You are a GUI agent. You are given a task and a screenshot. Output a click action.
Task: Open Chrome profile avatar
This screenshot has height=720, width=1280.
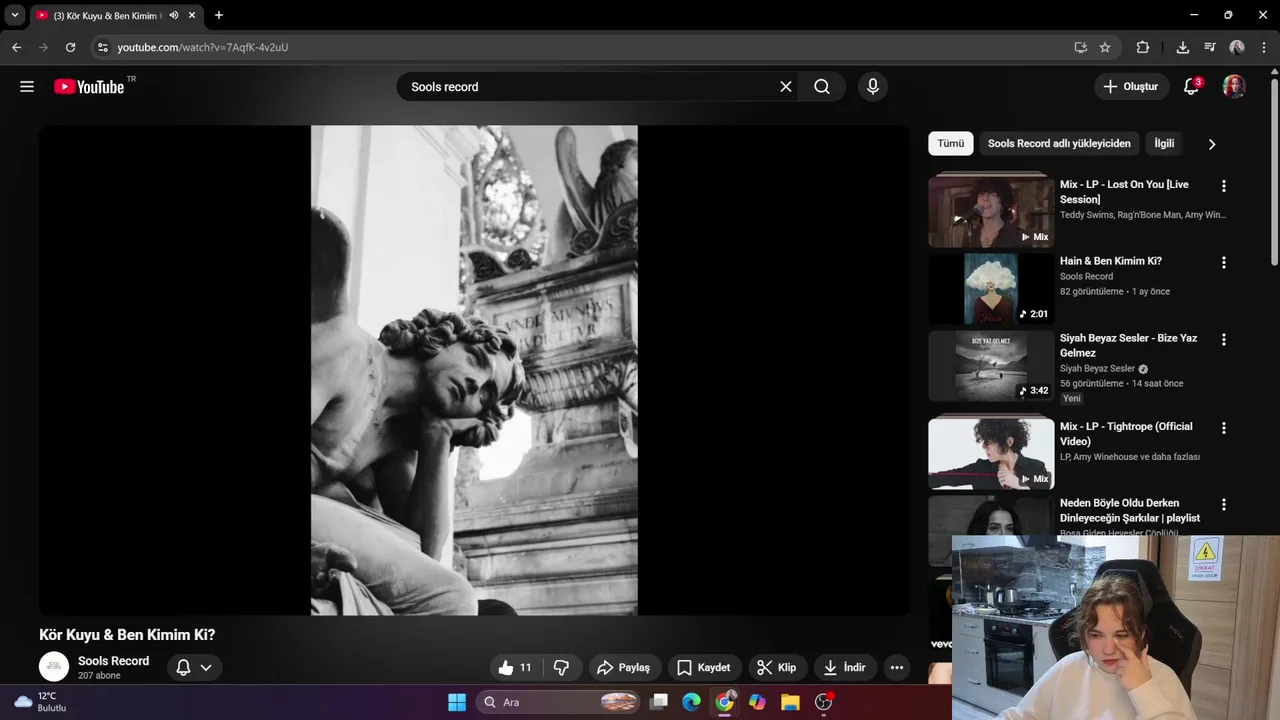1237,47
